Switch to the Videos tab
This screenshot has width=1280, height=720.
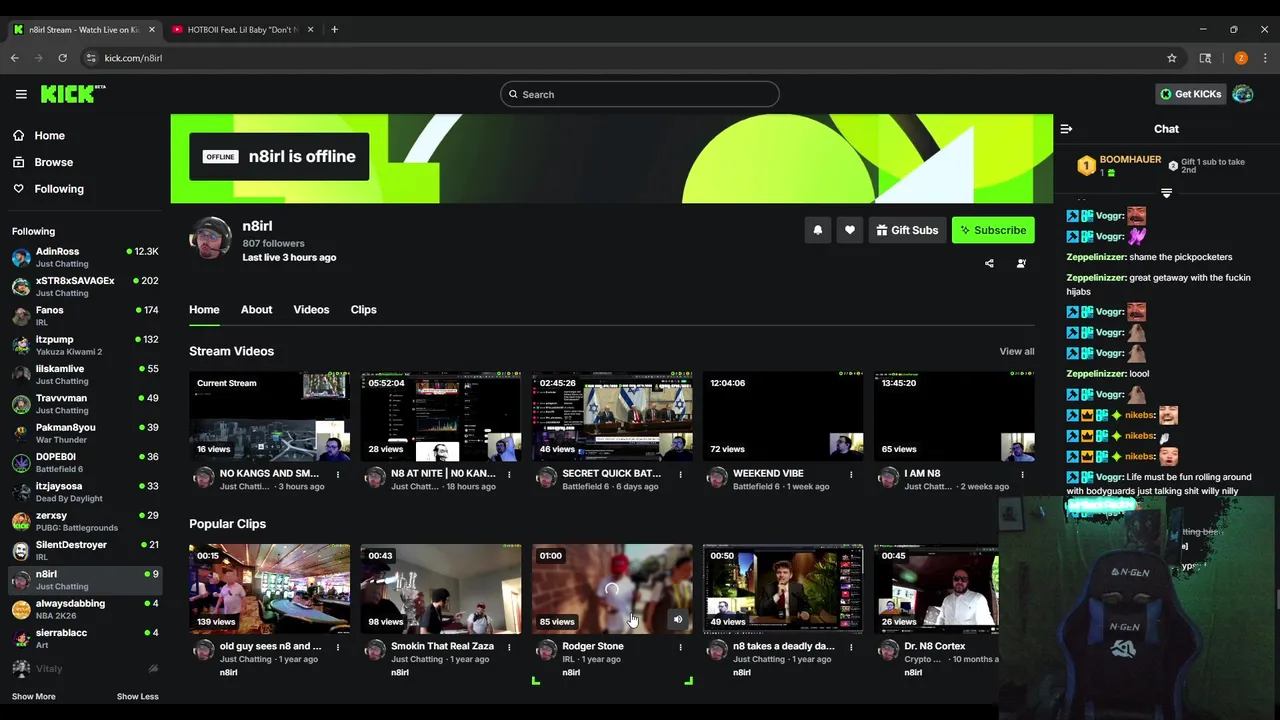[x=311, y=309]
